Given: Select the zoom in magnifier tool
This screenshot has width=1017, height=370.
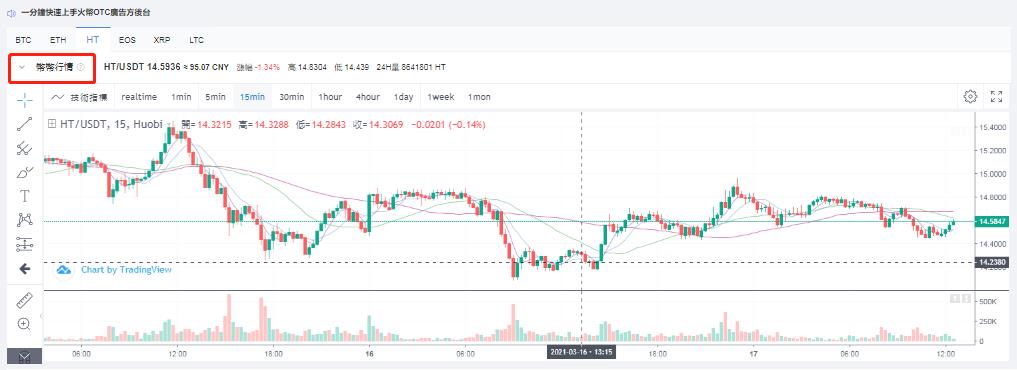Looking at the screenshot, I should coord(25,324).
